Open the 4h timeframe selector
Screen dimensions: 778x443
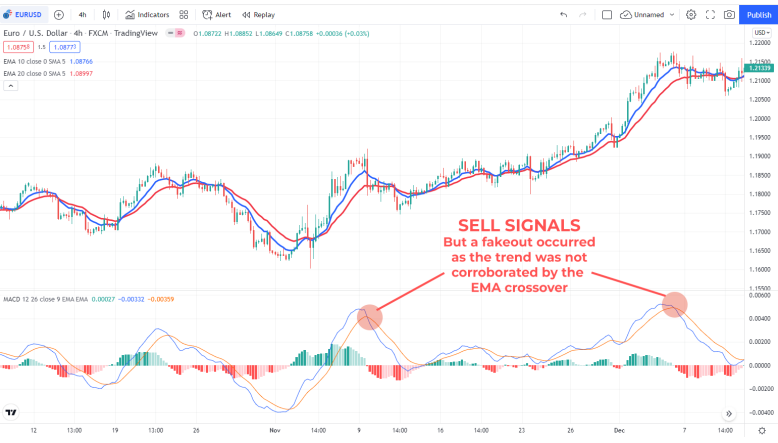pos(82,15)
